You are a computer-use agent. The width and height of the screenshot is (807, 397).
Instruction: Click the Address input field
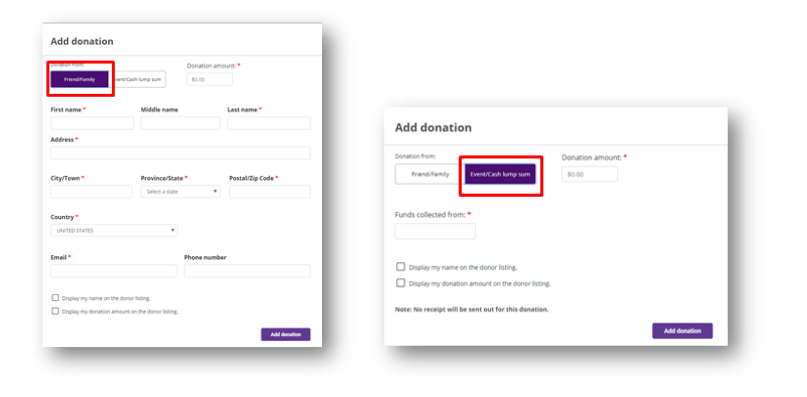181,153
